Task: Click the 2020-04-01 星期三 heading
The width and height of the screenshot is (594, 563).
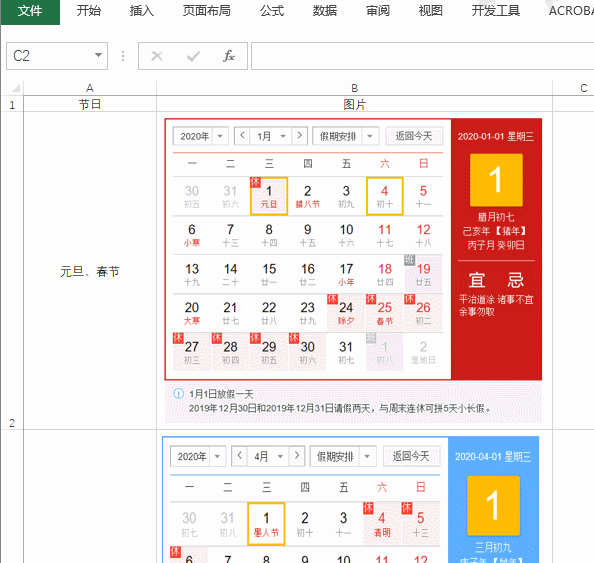Action: pyautogui.click(x=493, y=457)
